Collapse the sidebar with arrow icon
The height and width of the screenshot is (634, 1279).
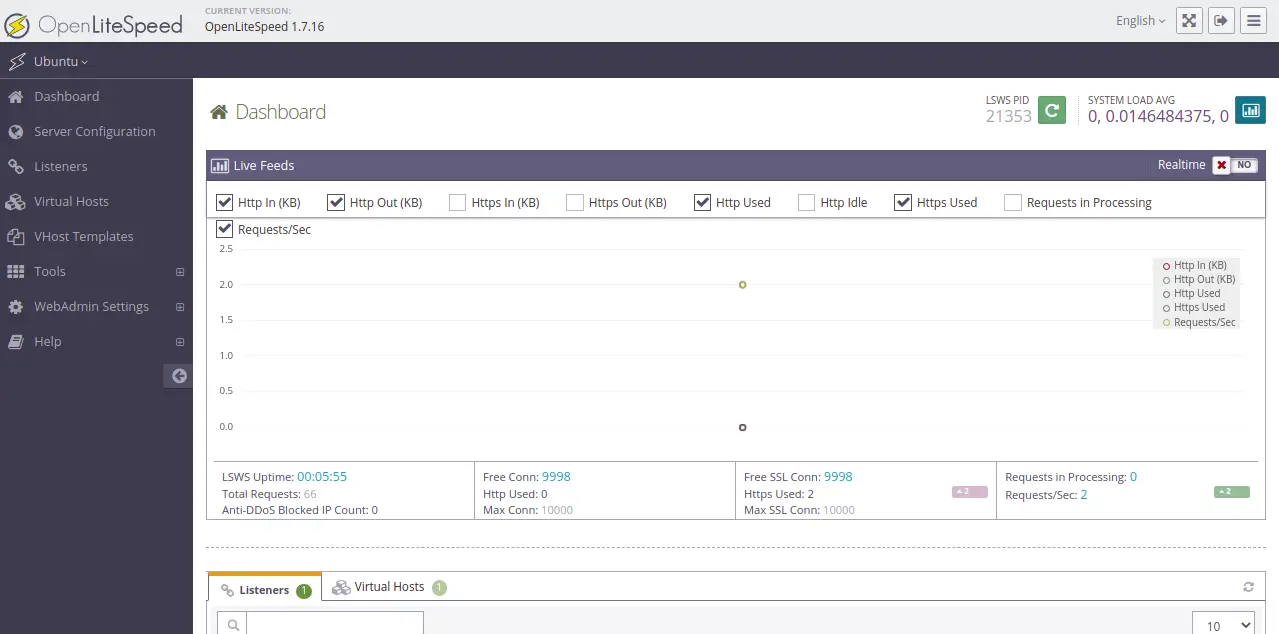pos(179,376)
